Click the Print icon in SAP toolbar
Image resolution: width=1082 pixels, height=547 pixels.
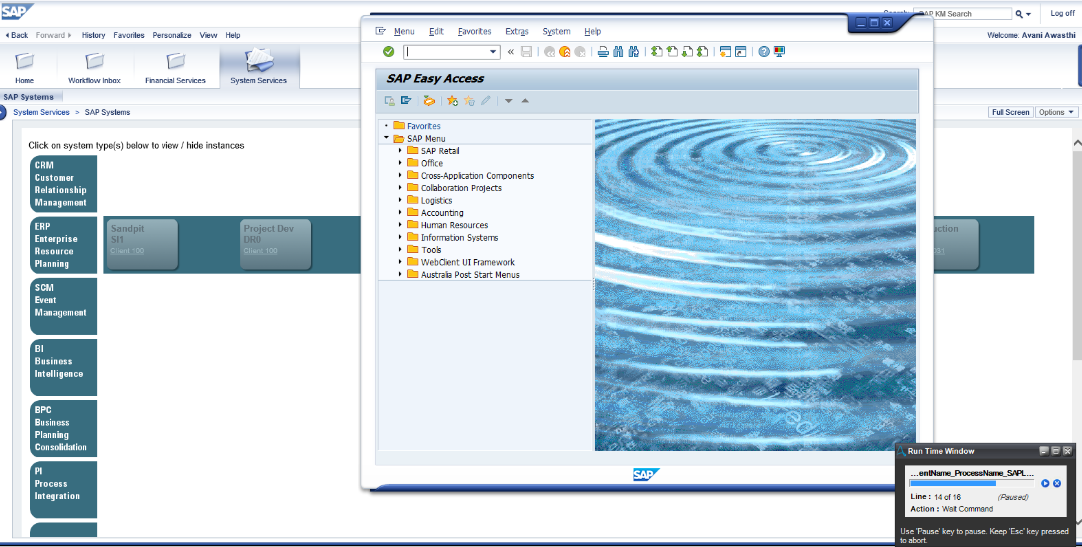point(603,52)
